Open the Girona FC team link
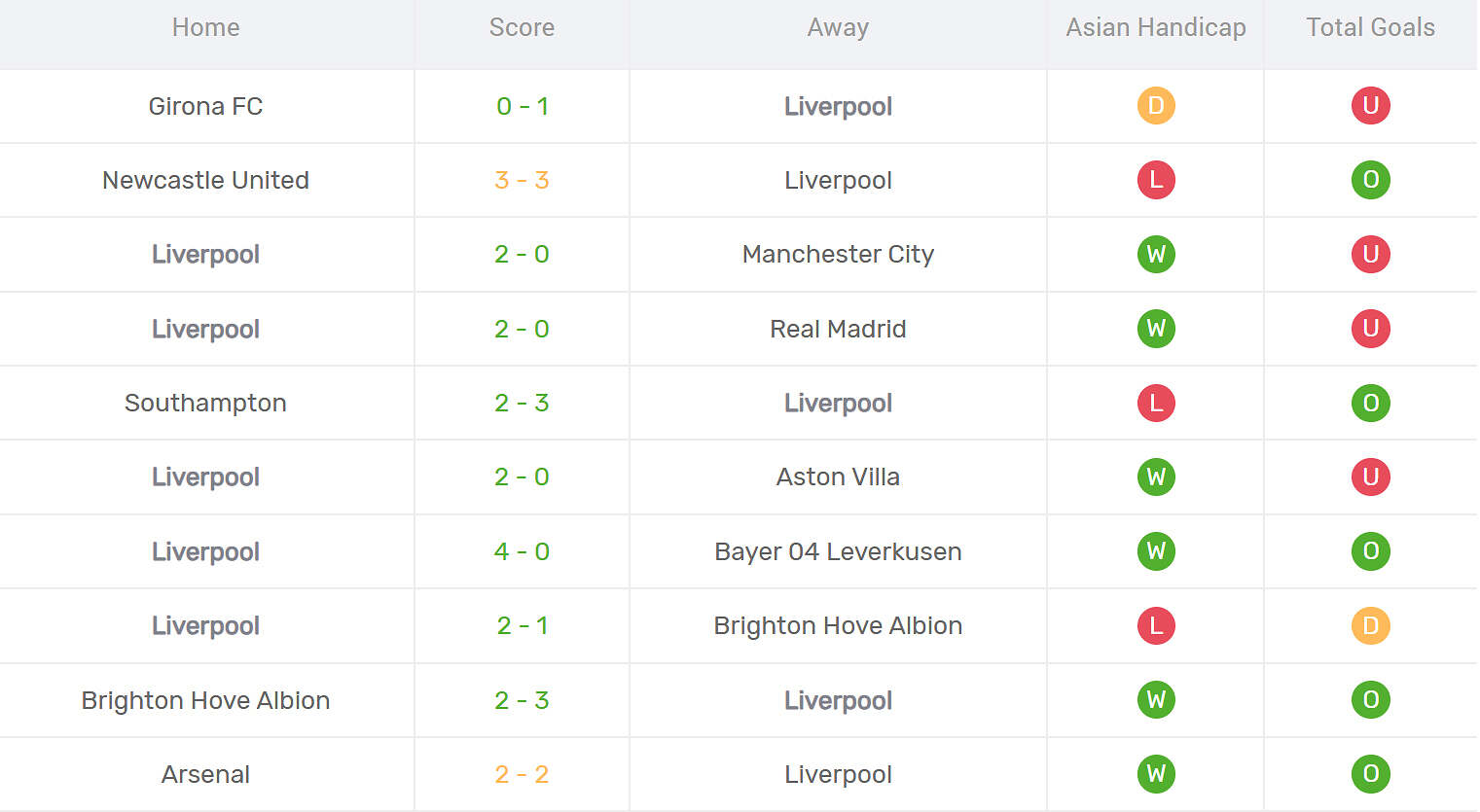This screenshot has height=812, width=1480. click(x=205, y=106)
